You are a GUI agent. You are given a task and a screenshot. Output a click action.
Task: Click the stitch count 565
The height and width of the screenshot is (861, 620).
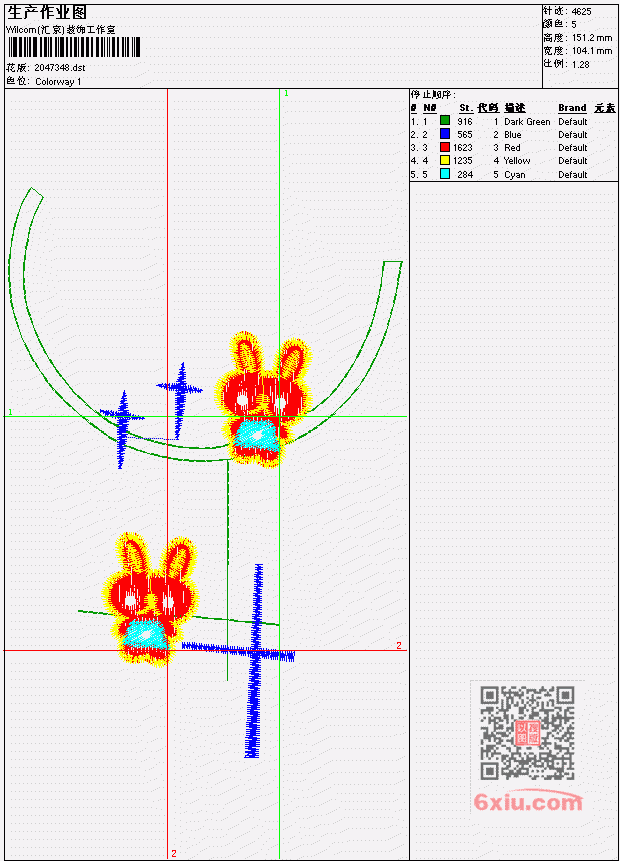tap(465, 135)
